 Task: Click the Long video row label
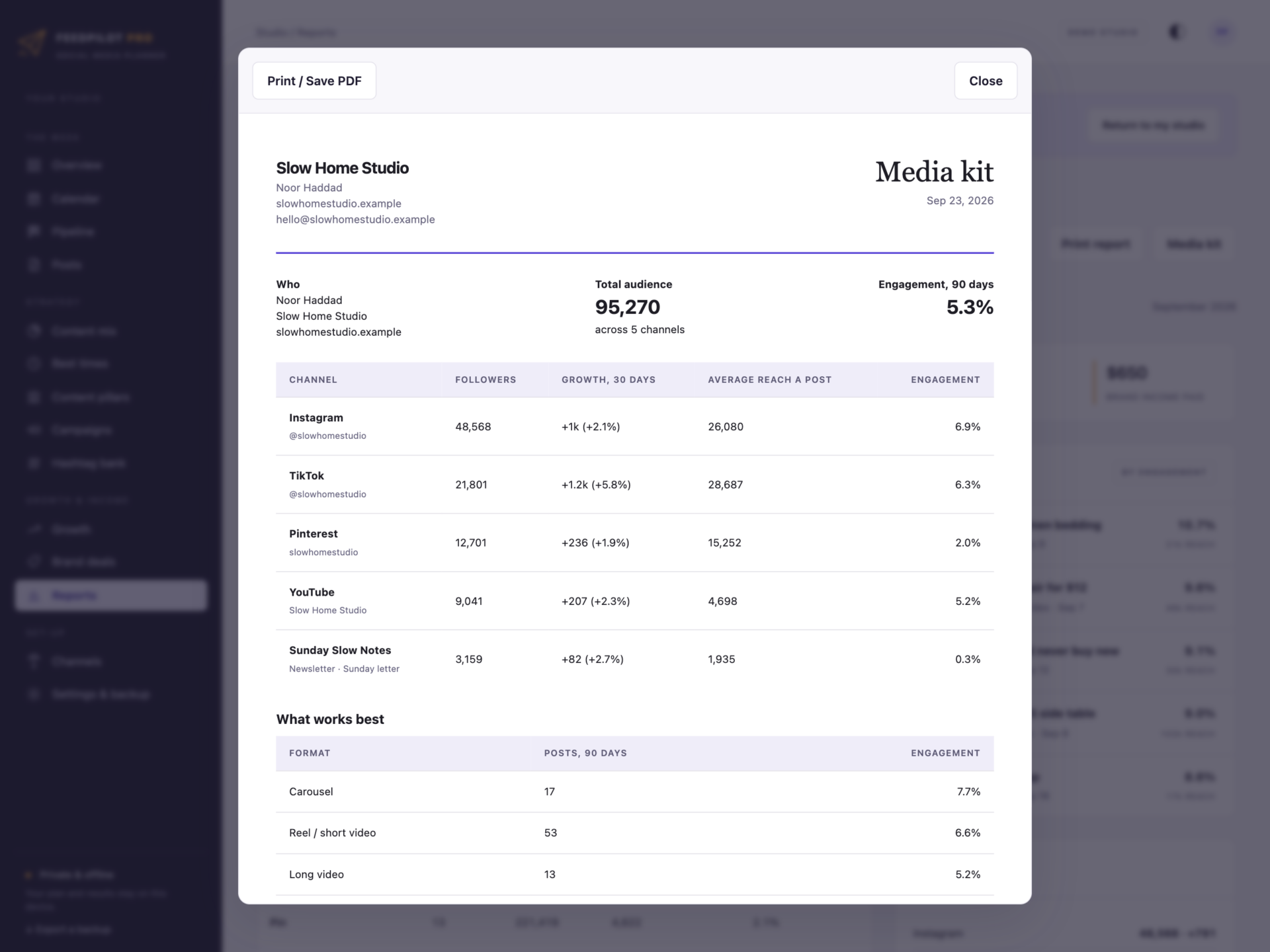click(x=316, y=875)
